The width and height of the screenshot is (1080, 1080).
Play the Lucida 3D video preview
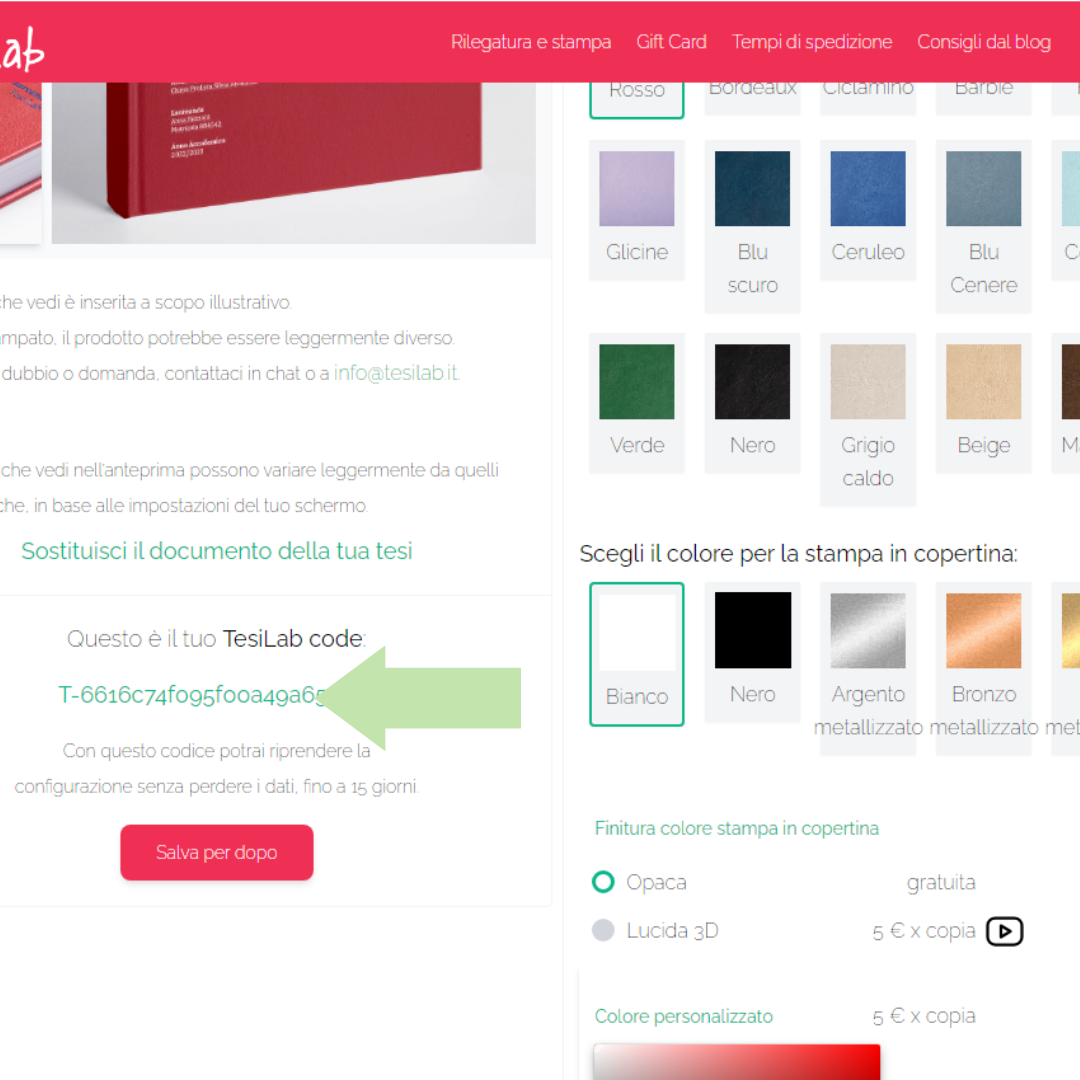click(x=1004, y=931)
